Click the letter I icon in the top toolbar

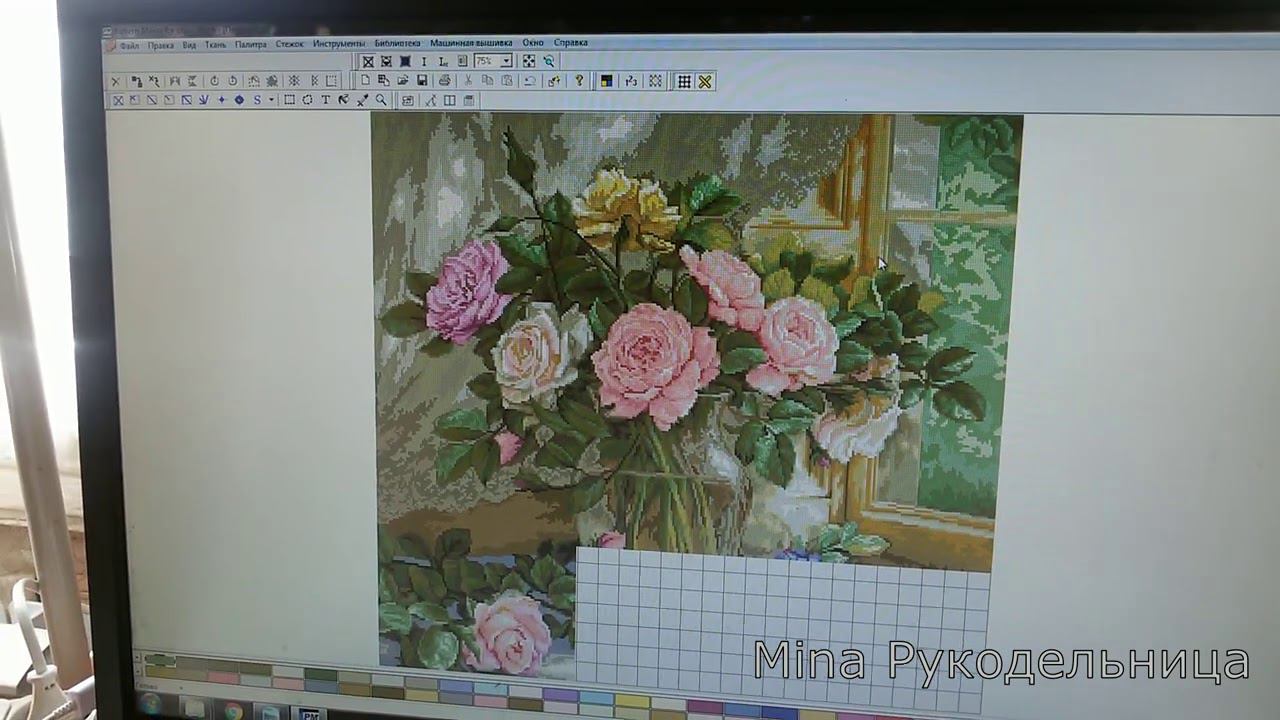tap(424, 62)
